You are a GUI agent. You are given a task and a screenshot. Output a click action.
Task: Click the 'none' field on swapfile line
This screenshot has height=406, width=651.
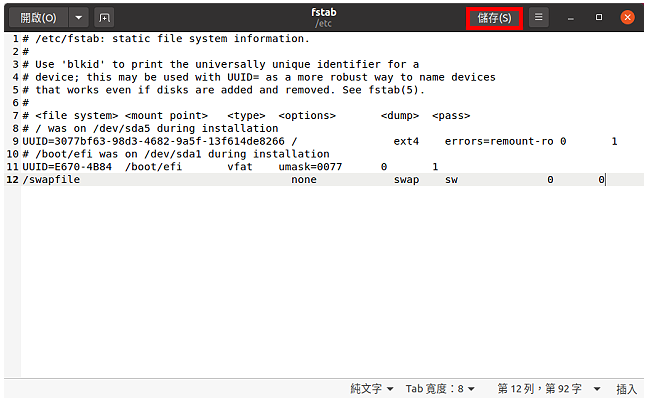(x=303, y=180)
